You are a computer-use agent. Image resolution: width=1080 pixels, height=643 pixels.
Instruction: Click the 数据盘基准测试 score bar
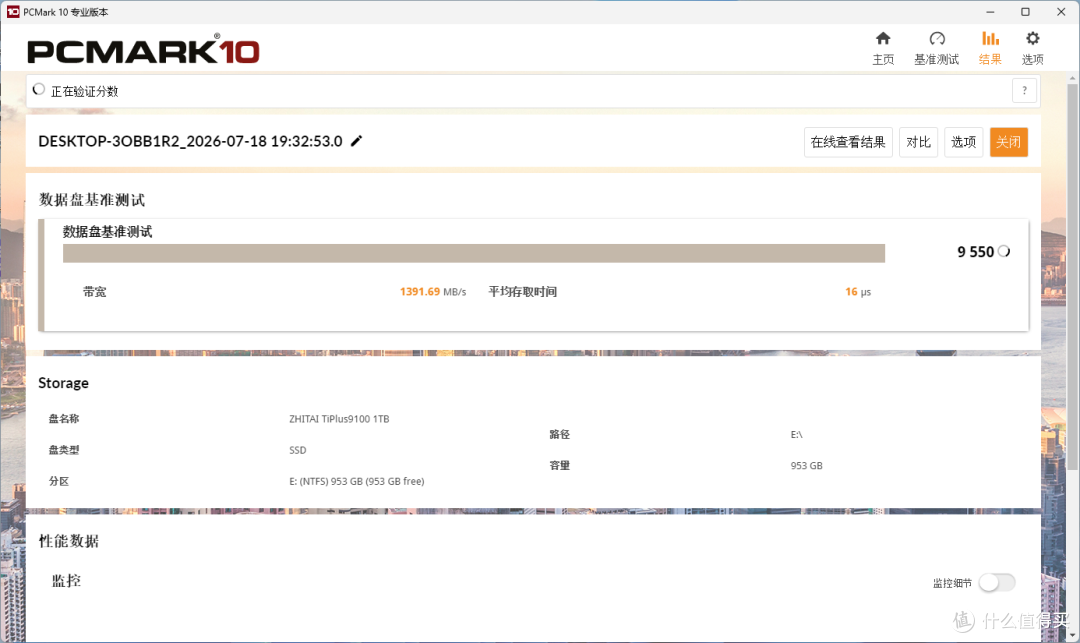pyautogui.click(x=474, y=253)
